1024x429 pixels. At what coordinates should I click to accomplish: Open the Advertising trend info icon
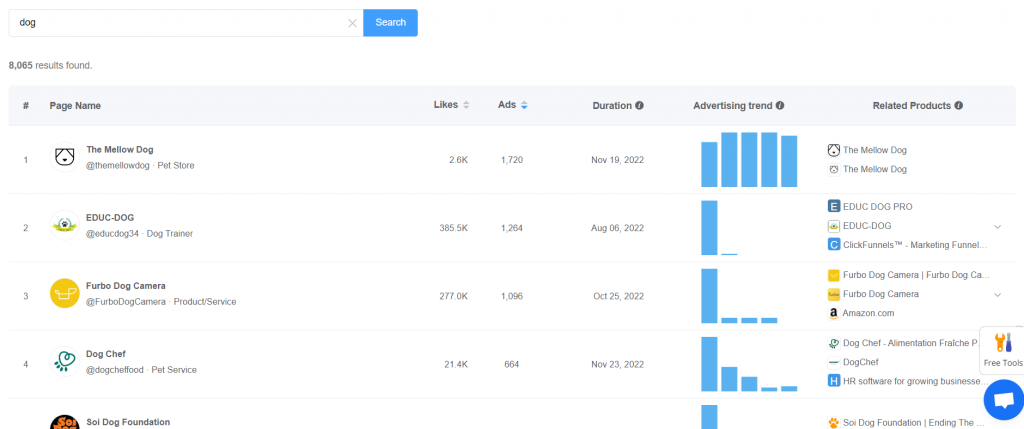[x=780, y=105]
